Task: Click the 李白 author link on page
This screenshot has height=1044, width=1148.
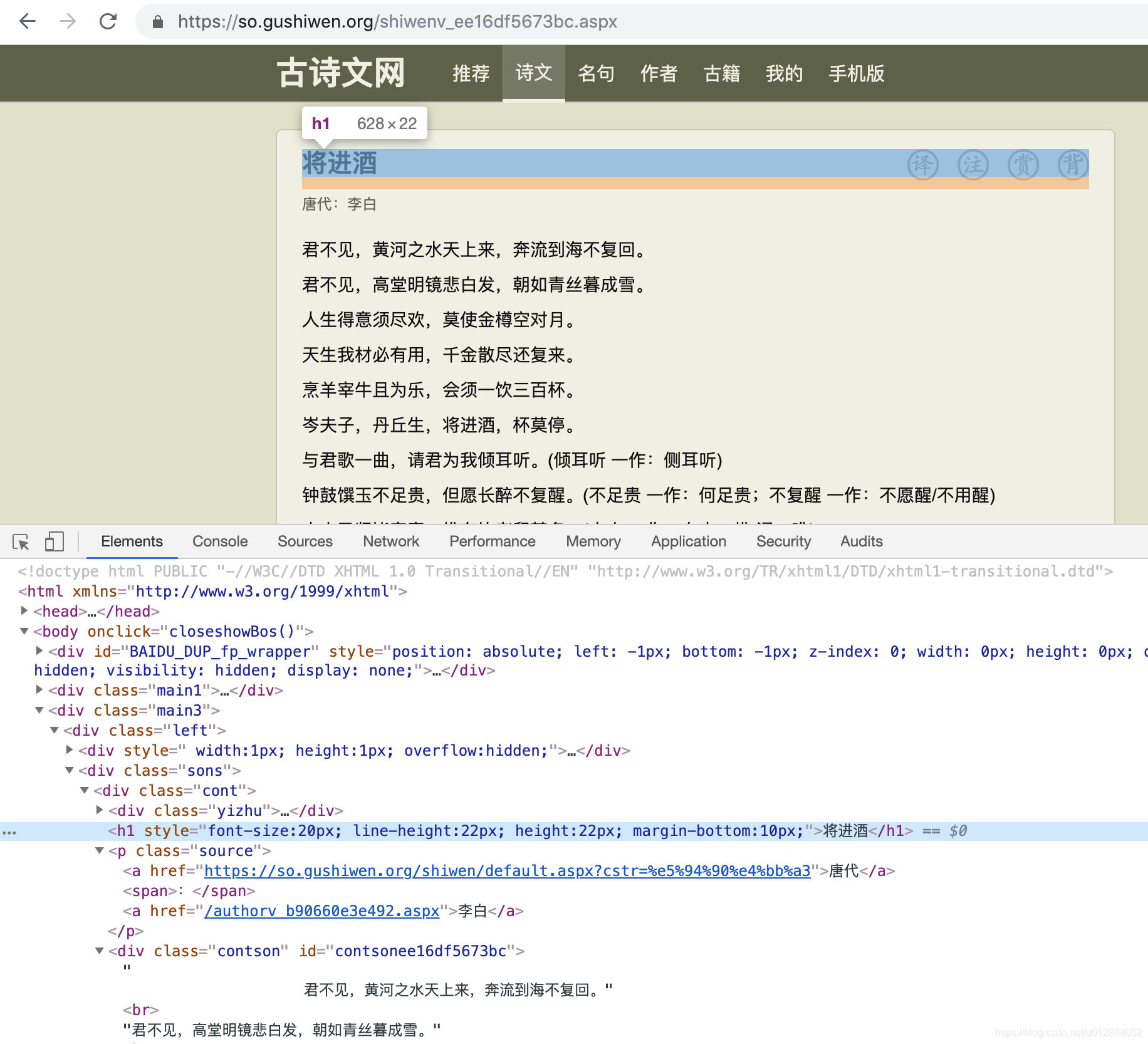Action: point(362,204)
